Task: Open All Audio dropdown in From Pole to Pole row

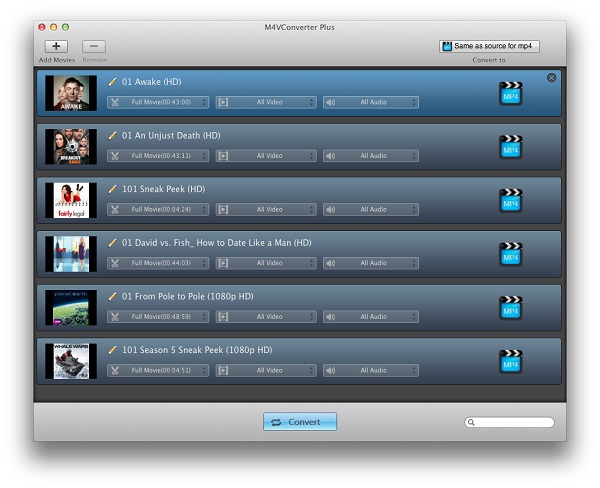Action: pyautogui.click(x=371, y=317)
